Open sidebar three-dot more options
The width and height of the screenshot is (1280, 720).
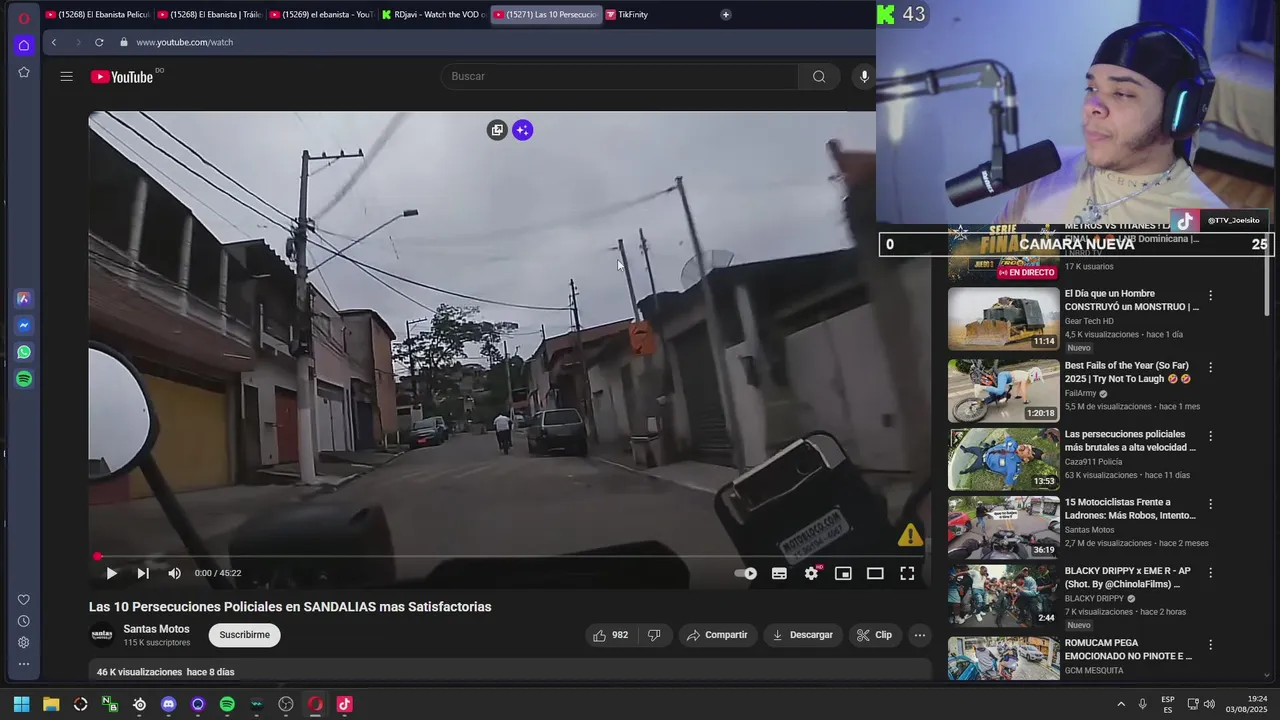[x=24, y=664]
